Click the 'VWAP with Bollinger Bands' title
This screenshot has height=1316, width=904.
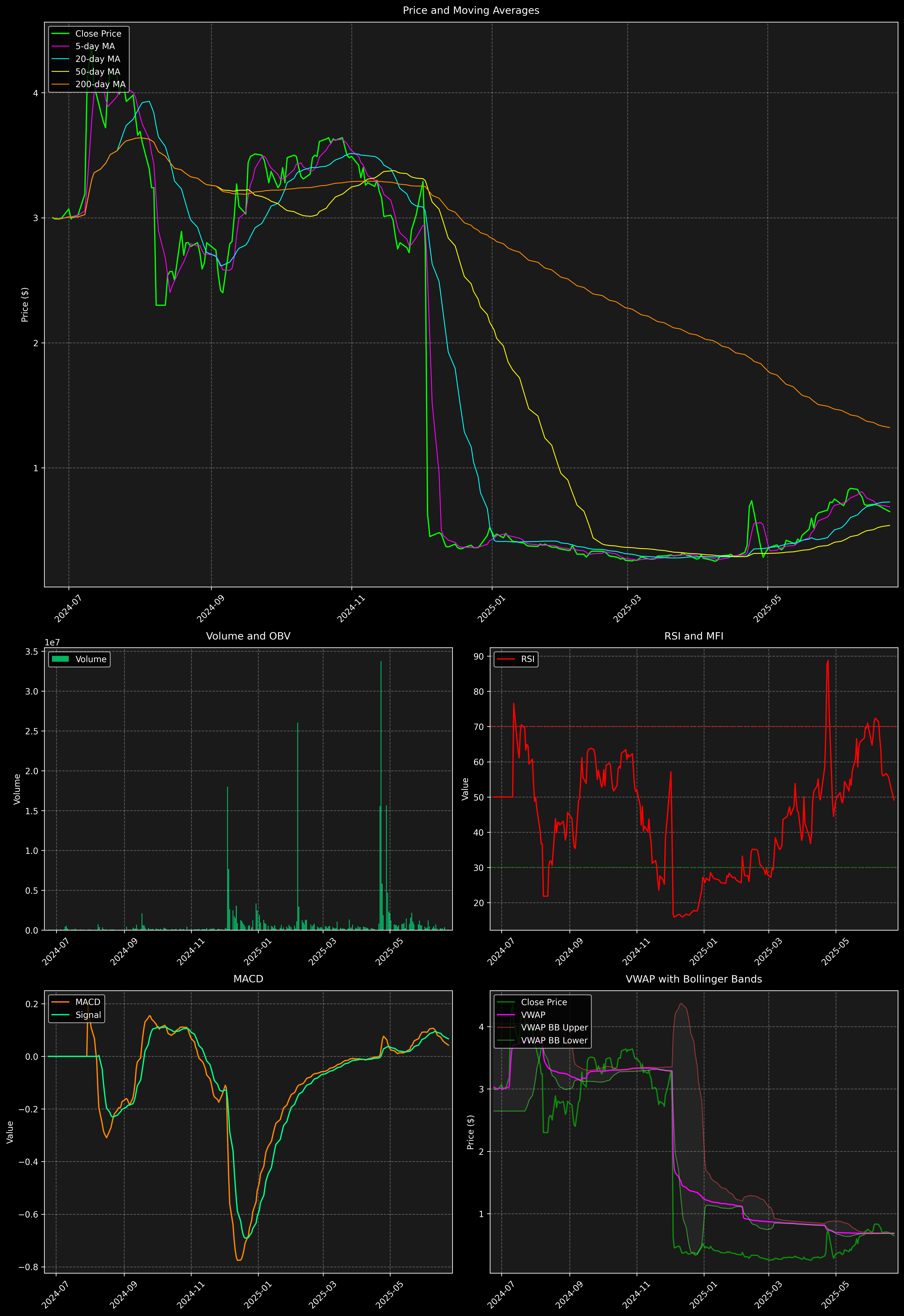pyautogui.click(x=694, y=979)
